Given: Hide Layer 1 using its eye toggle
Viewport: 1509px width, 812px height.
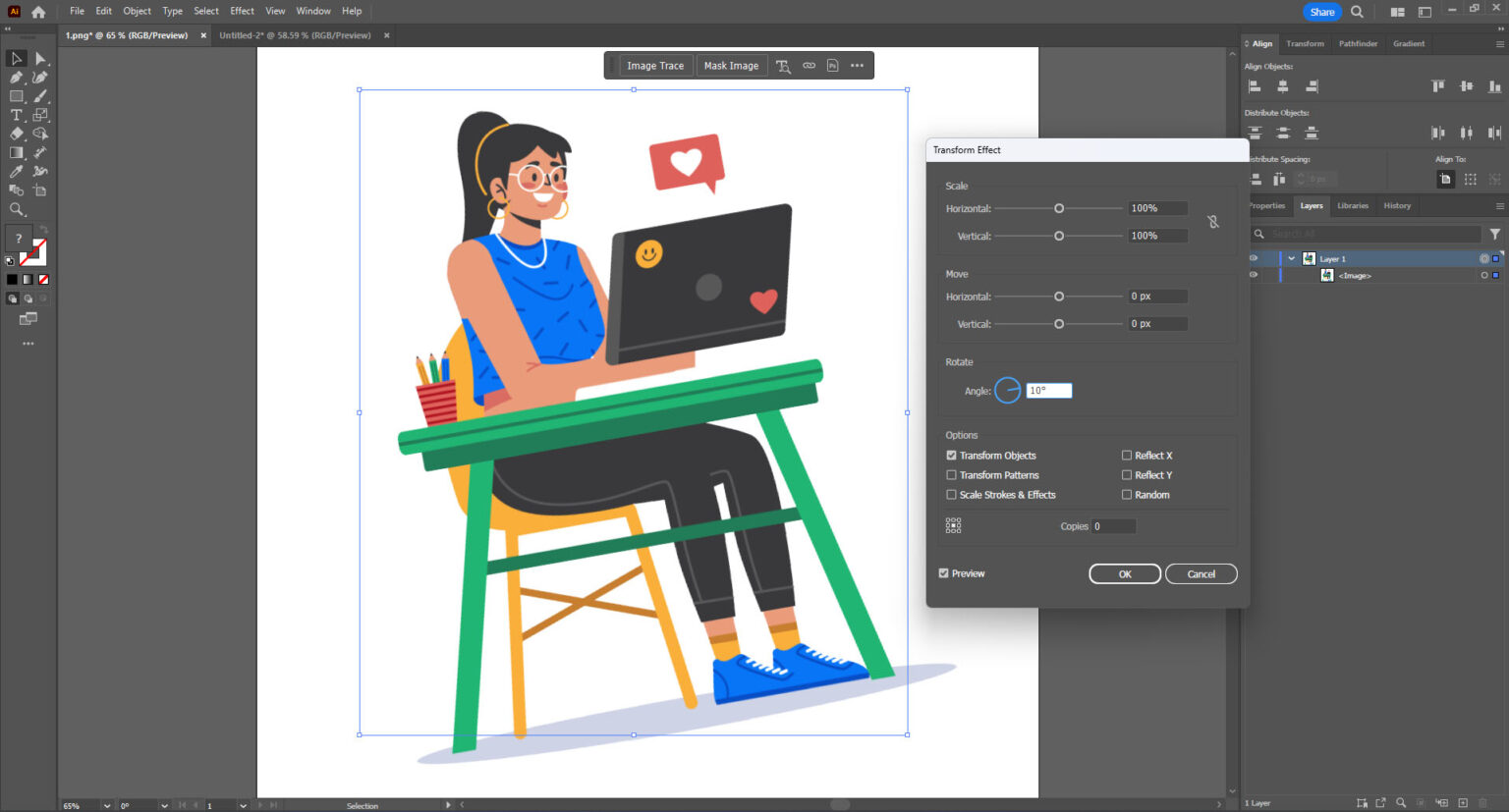Looking at the screenshot, I should 1252,258.
